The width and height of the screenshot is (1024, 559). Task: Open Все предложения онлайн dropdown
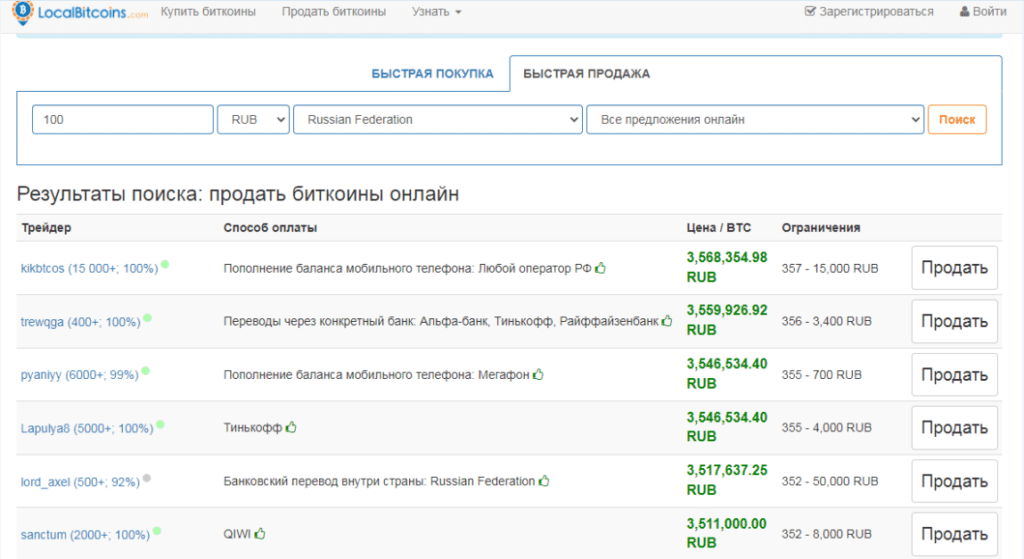755,120
